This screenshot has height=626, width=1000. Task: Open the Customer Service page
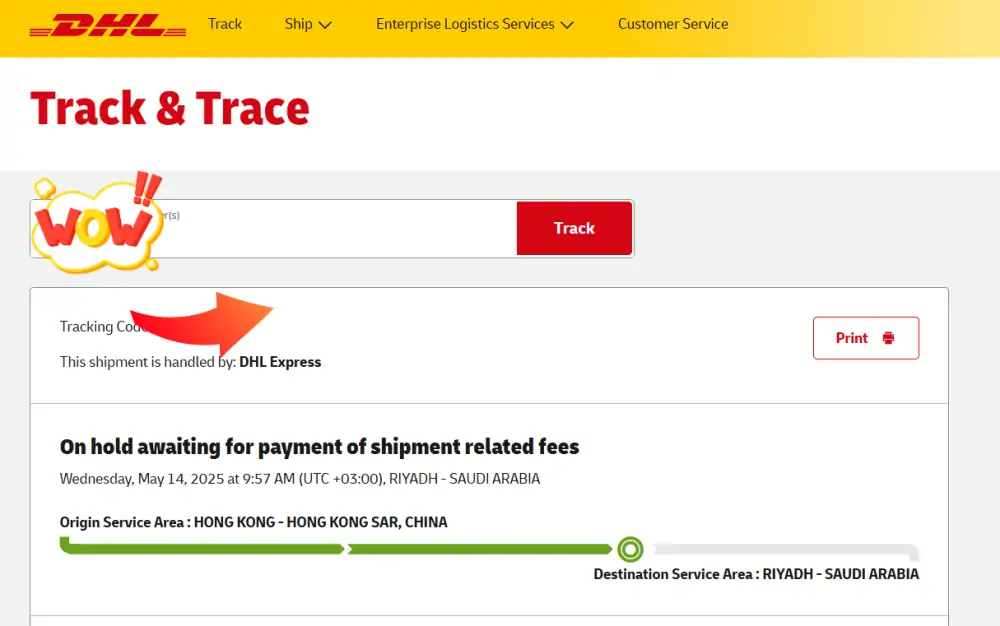click(673, 24)
